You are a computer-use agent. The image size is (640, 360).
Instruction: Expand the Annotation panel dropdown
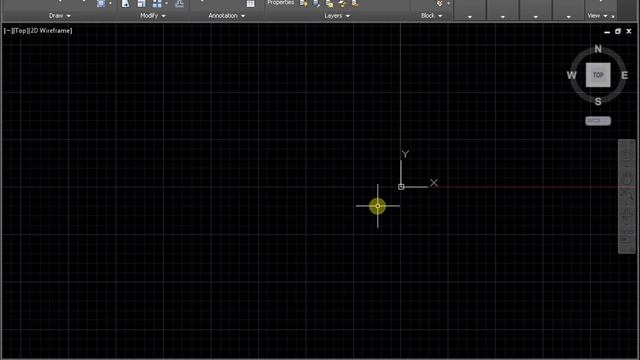click(x=227, y=16)
